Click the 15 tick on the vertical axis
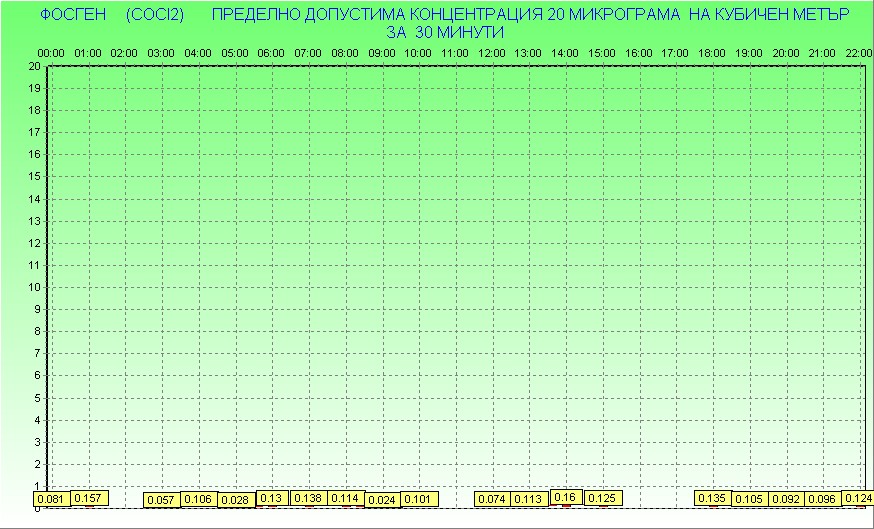 pyautogui.click(x=35, y=177)
